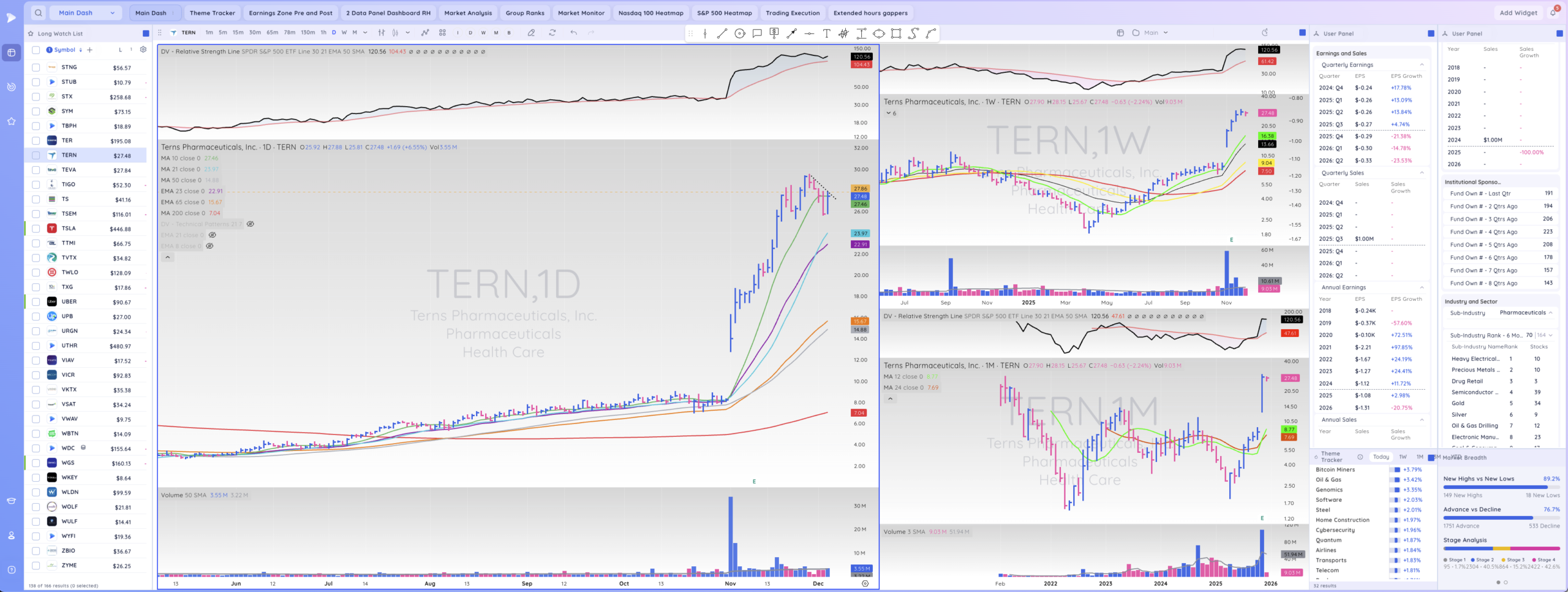Click the eraser icon in chart toolbar
The width and height of the screenshot is (1568, 592).
[x=531, y=32]
